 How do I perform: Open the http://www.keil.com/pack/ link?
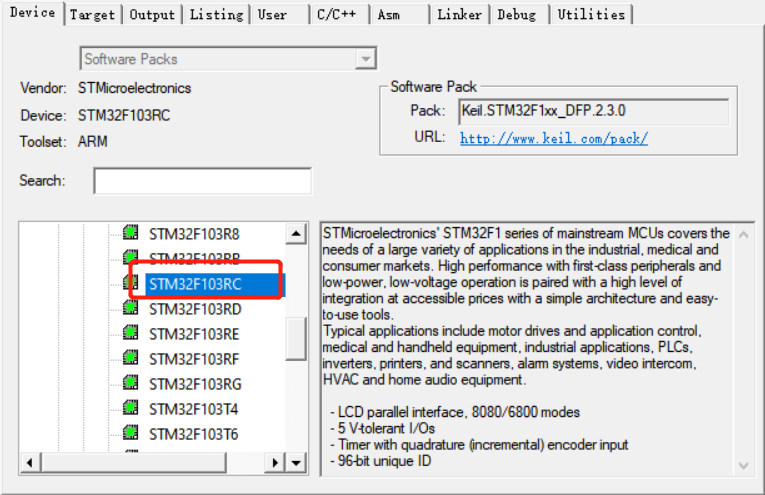[554, 139]
